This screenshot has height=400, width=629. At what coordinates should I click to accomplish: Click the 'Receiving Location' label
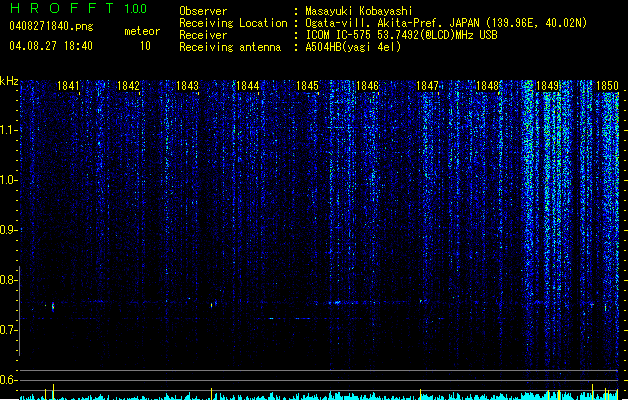point(233,23)
